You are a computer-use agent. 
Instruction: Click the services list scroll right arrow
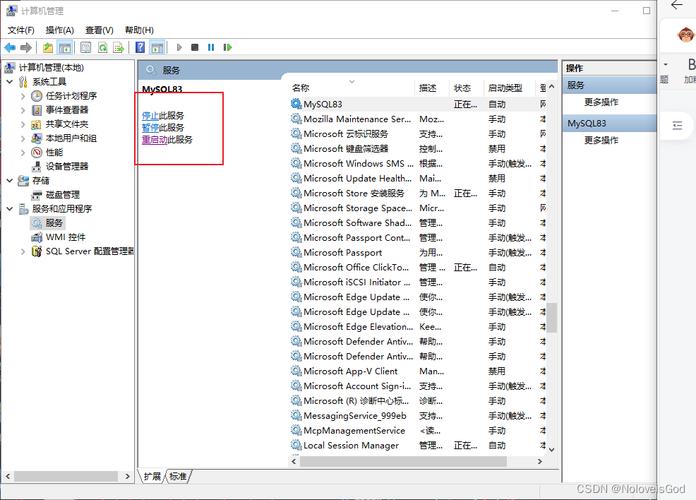[540, 461]
